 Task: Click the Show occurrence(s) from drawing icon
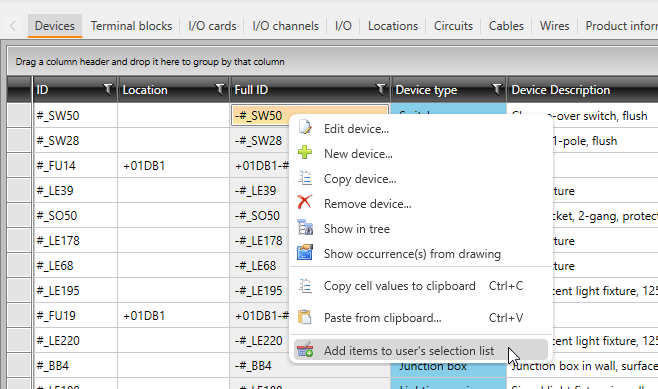tap(305, 253)
